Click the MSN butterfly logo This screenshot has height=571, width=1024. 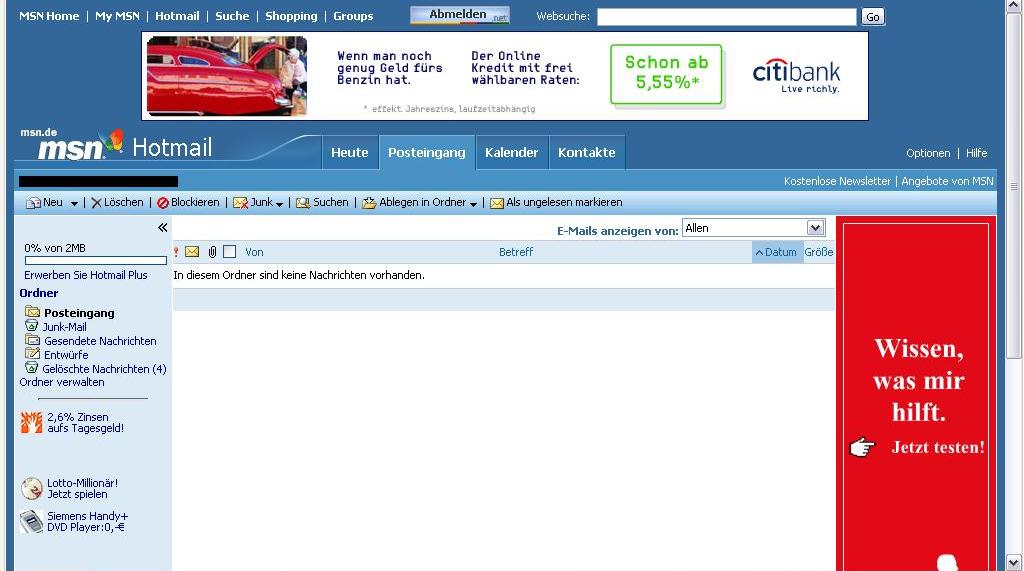click(x=116, y=140)
